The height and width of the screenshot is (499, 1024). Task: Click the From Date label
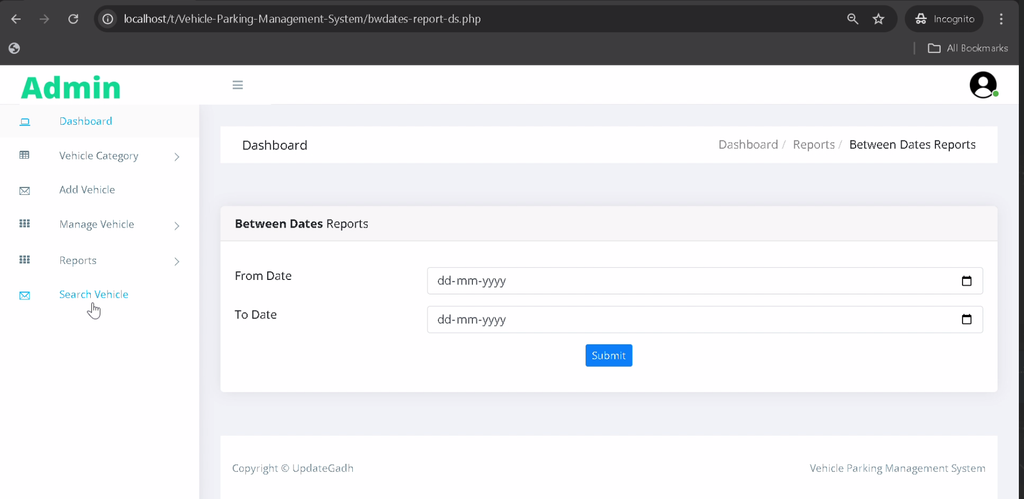[263, 276]
